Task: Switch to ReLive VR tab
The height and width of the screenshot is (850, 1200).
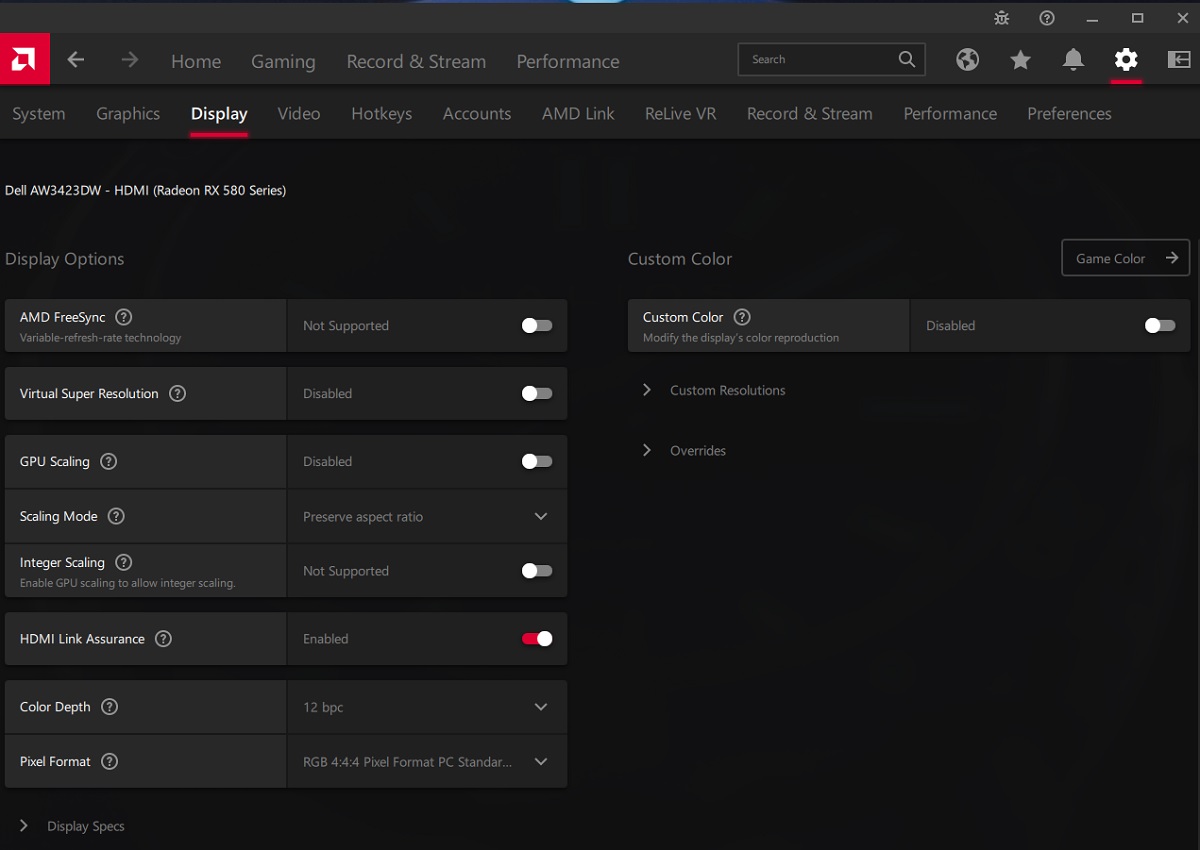Action: coord(680,113)
